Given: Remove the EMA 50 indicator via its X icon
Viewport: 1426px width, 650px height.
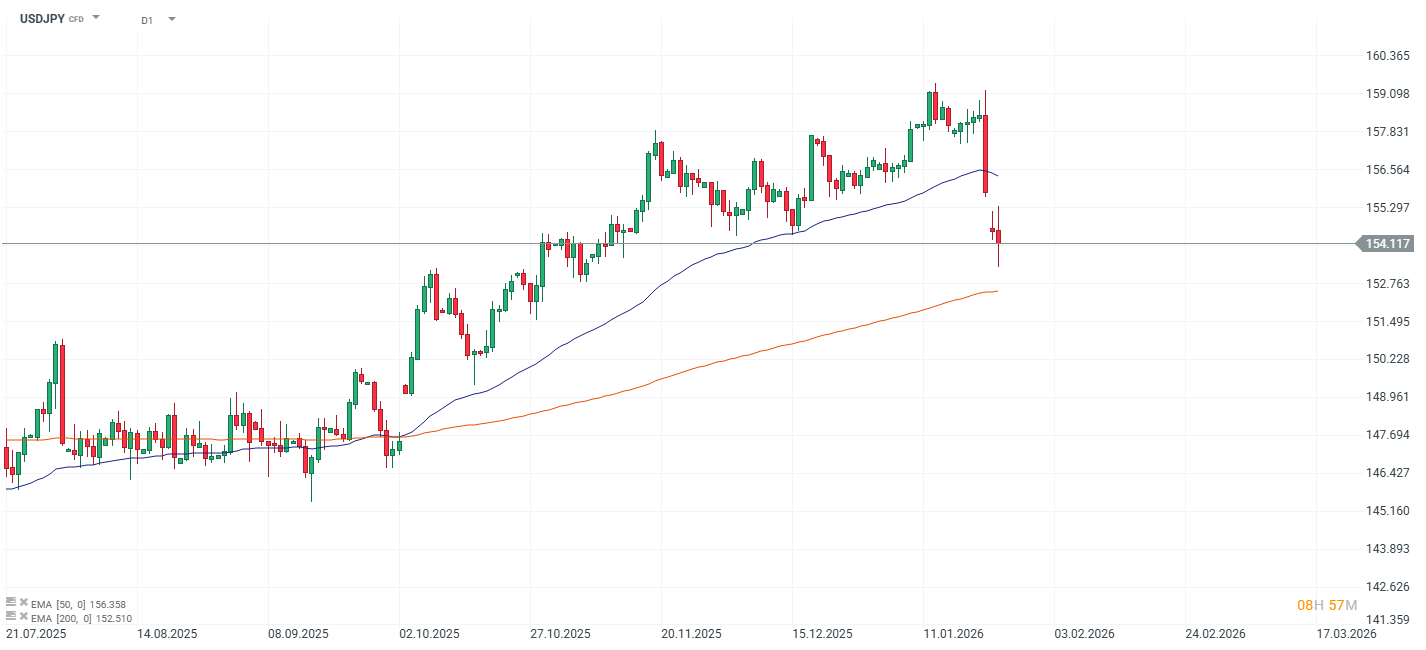Looking at the screenshot, I should pyautogui.click(x=23, y=603).
